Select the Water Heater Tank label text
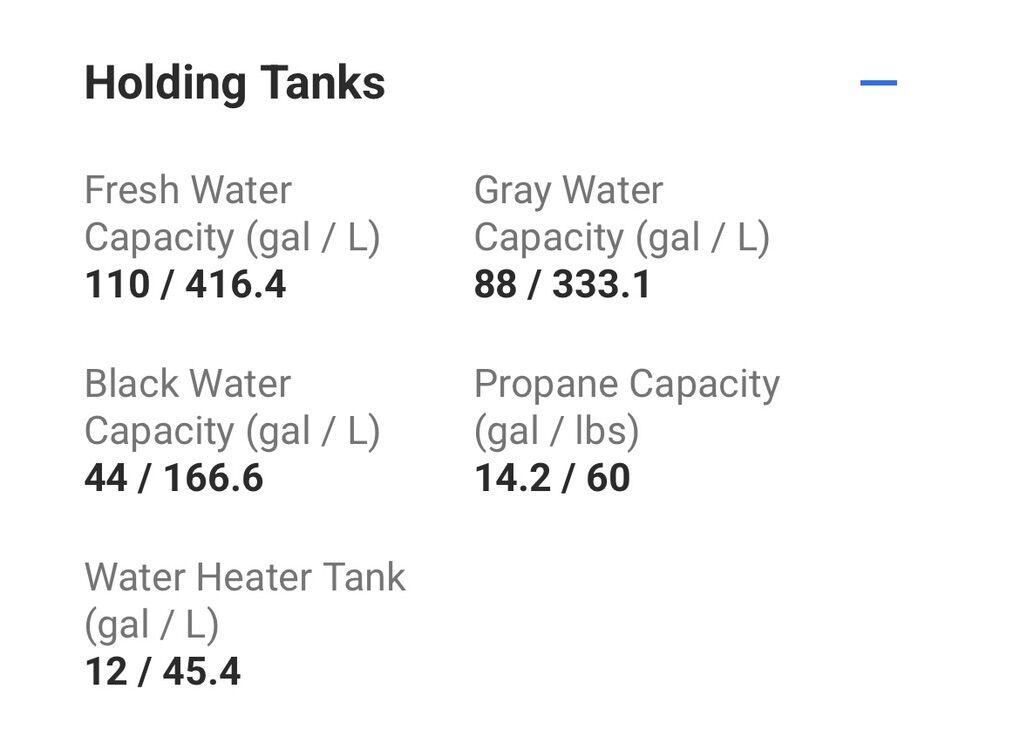Screen dimensions: 1020x730 [245, 577]
